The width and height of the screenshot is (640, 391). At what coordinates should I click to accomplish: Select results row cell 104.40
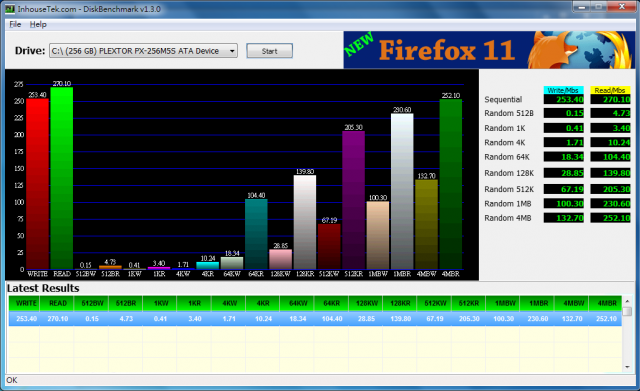coord(332,319)
